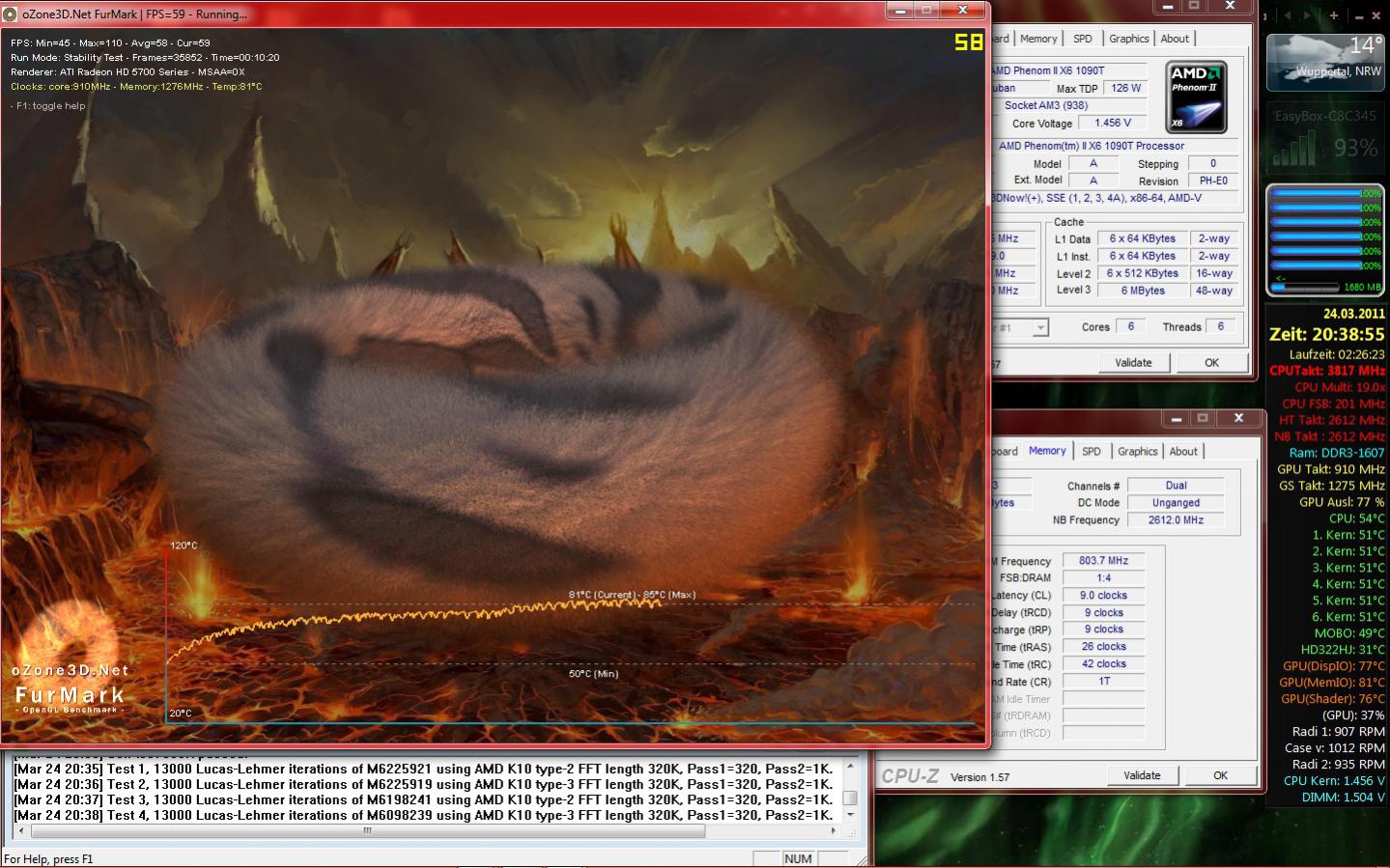Click OK in the upper CPU-Z window
The width and height of the screenshot is (1390, 868).
click(1211, 363)
